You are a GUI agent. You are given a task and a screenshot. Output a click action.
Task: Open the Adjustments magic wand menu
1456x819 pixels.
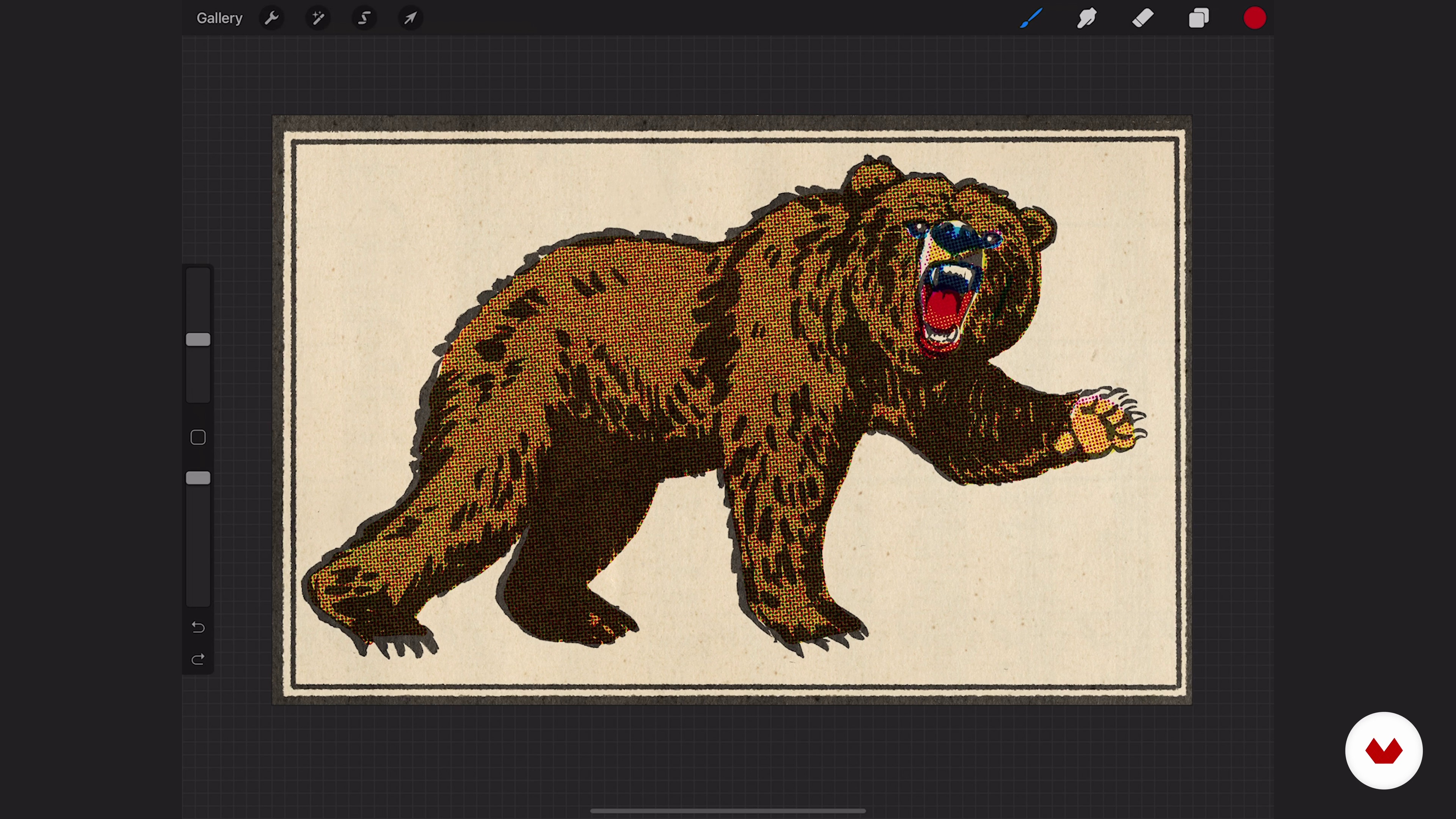pos(318,18)
